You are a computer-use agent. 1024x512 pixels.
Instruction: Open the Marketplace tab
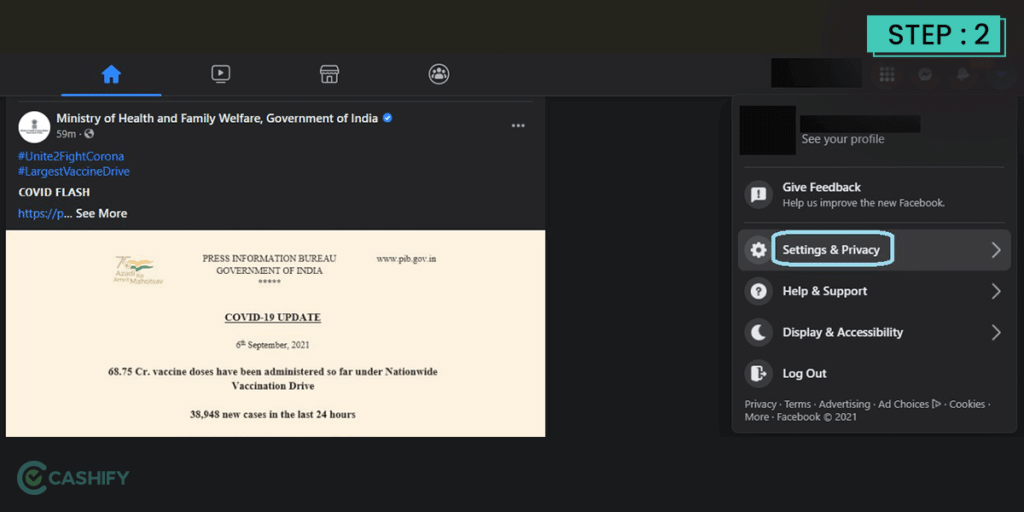coord(329,74)
